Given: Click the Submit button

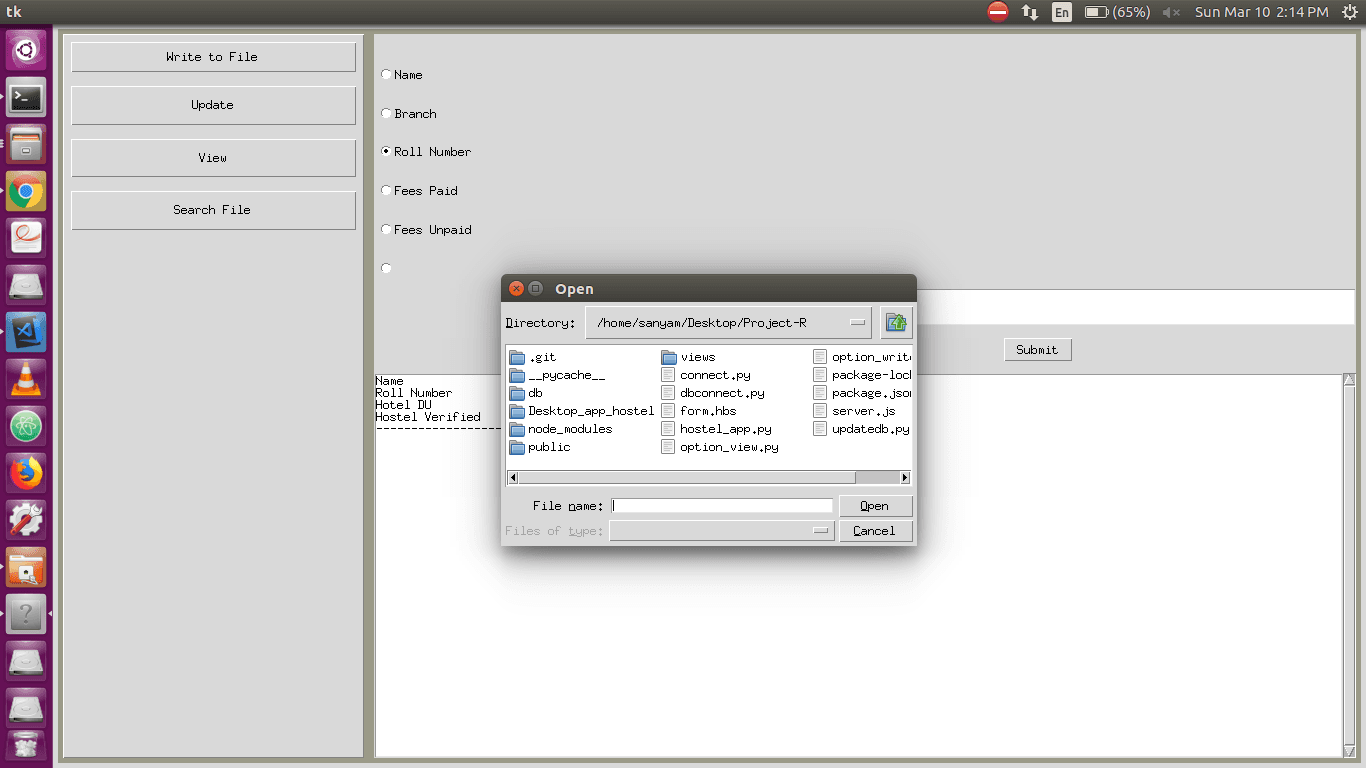Looking at the screenshot, I should pyautogui.click(x=1037, y=350).
